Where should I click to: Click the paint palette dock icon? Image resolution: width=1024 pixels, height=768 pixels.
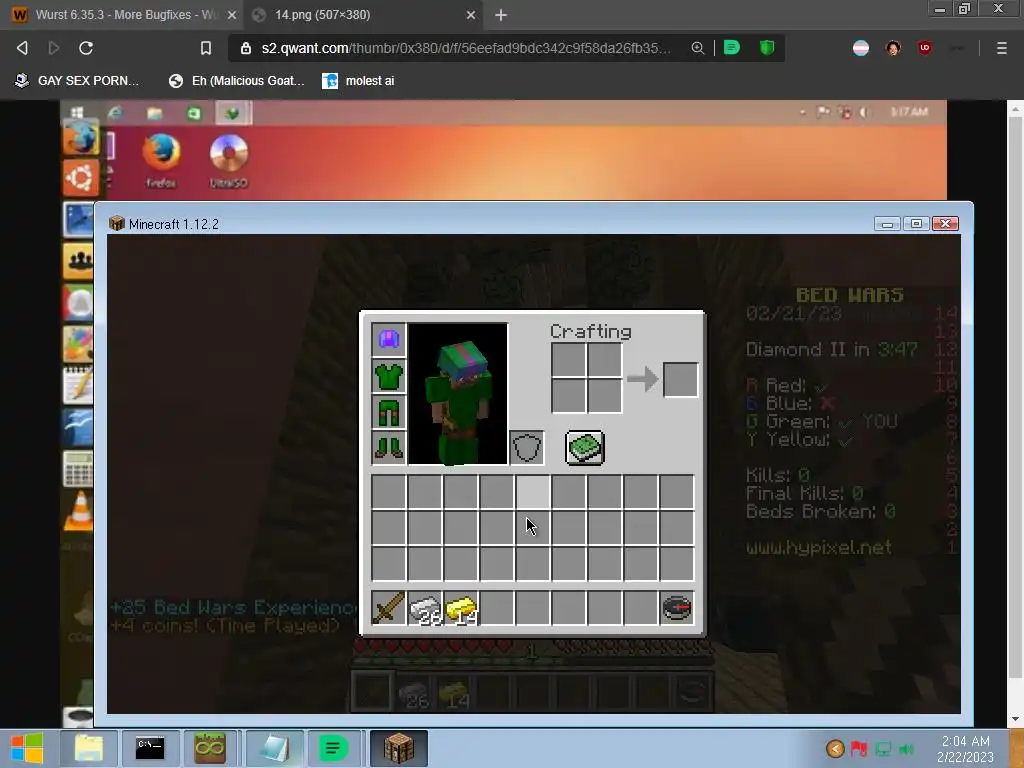point(78,344)
